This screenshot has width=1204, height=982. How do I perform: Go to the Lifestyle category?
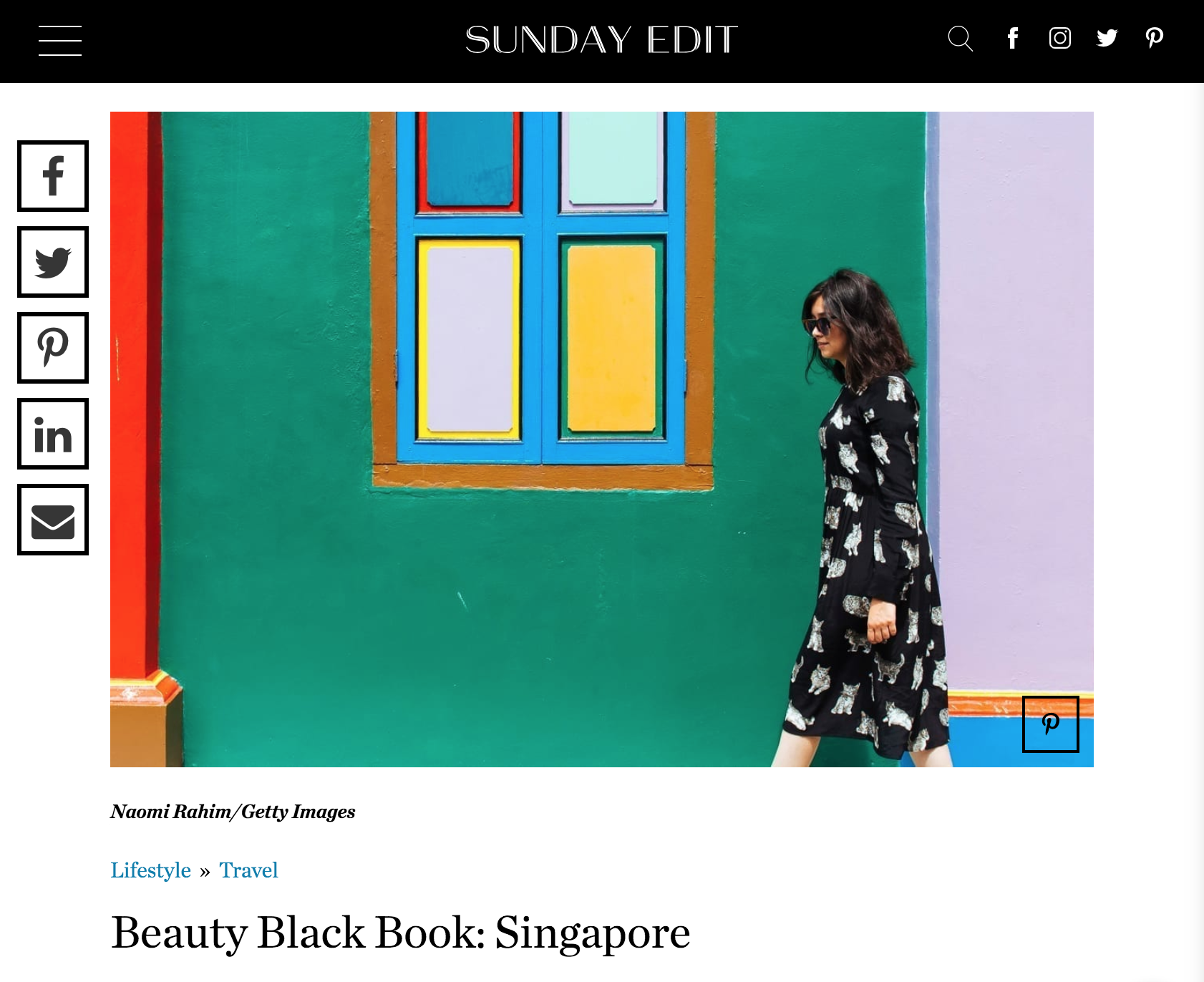(150, 870)
